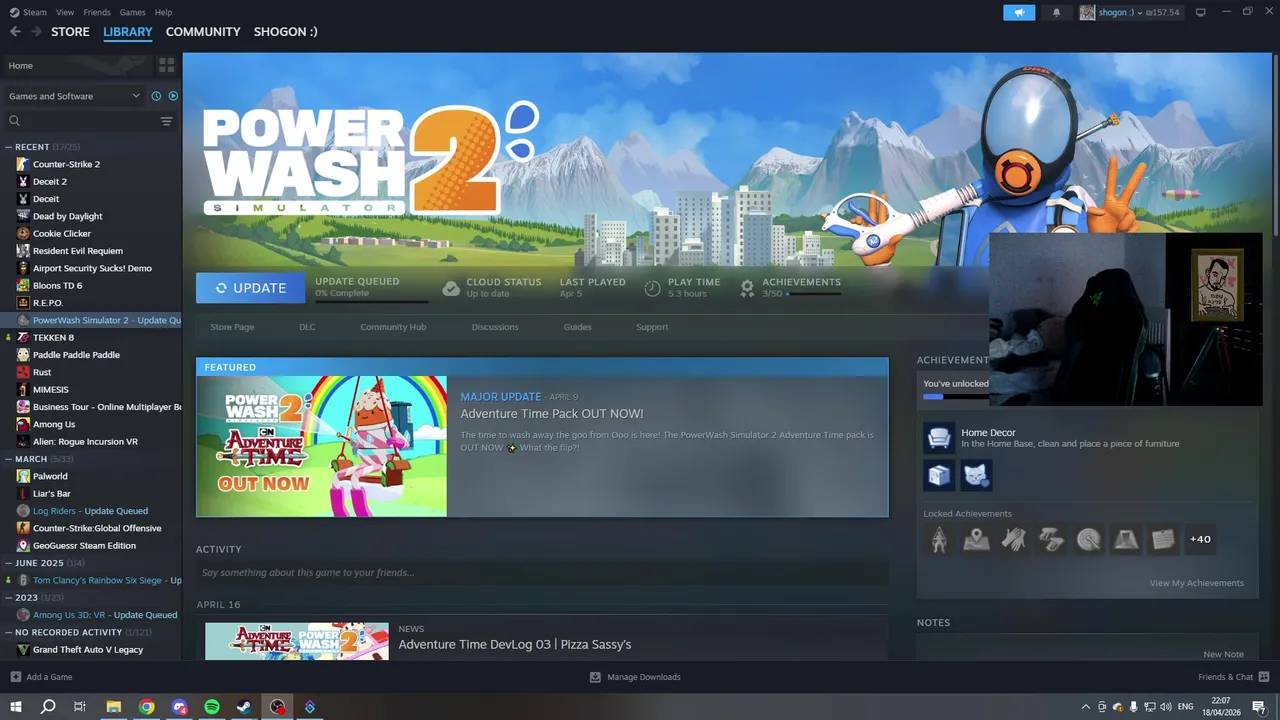Select Counter-Strike 2 in library list

click(x=66, y=164)
